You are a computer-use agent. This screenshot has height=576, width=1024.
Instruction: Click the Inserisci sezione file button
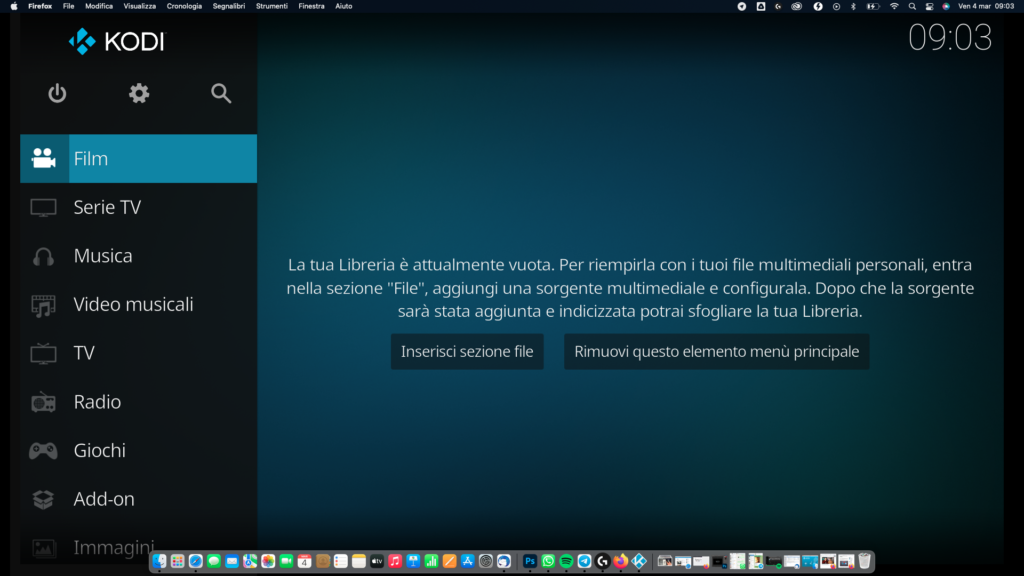467,351
